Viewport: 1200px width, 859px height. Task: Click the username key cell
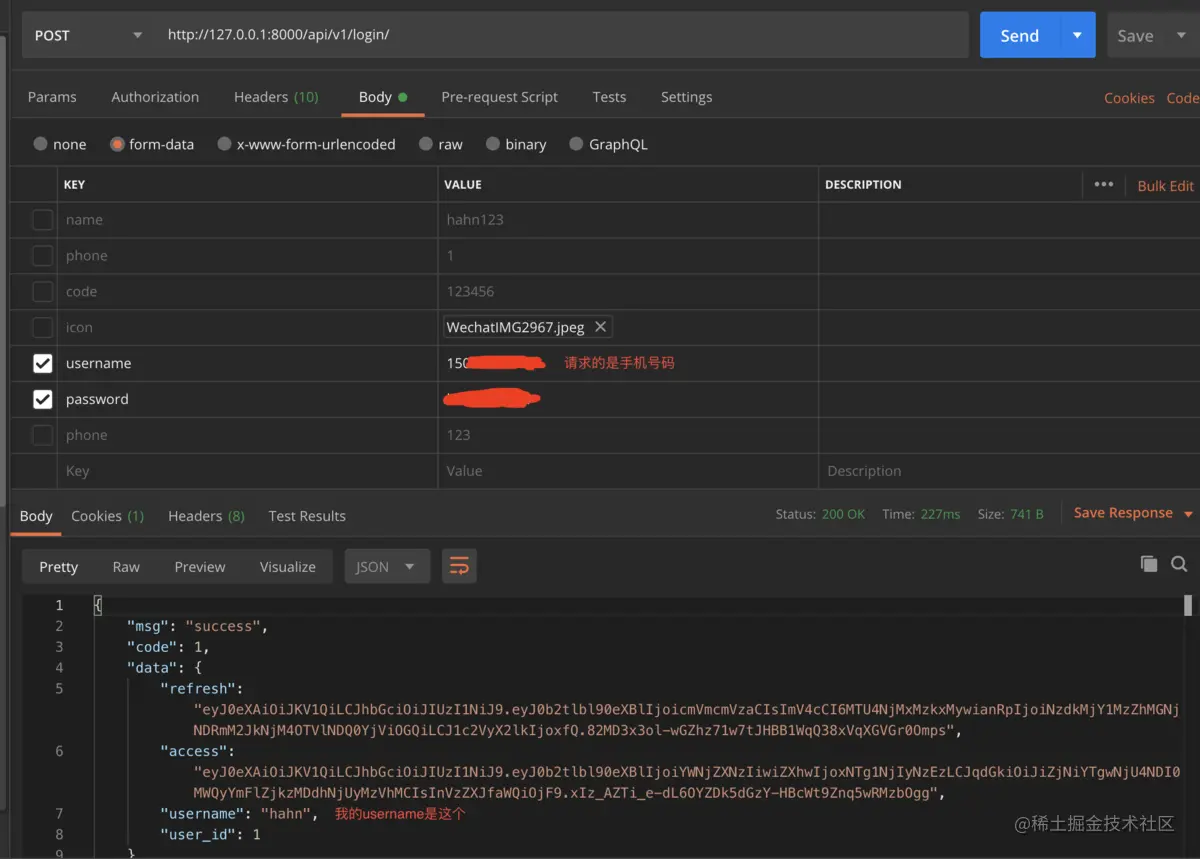pos(247,363)
